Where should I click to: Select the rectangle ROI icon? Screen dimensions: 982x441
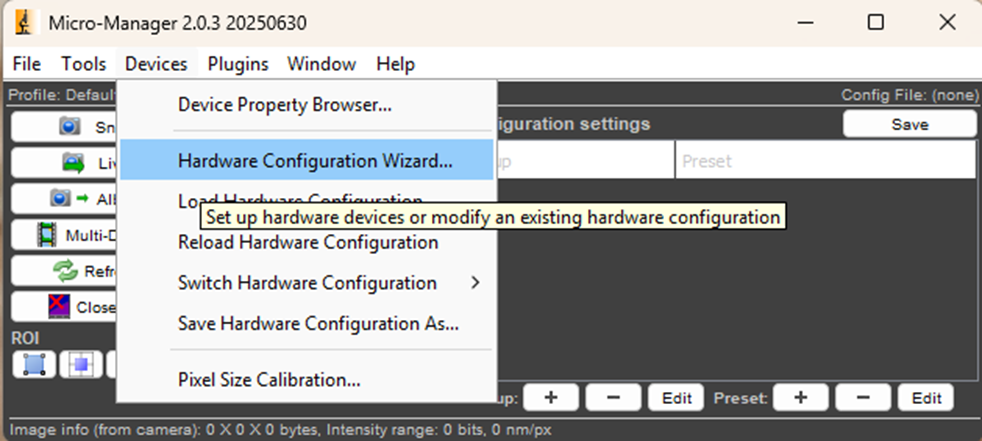pos(34,364)
